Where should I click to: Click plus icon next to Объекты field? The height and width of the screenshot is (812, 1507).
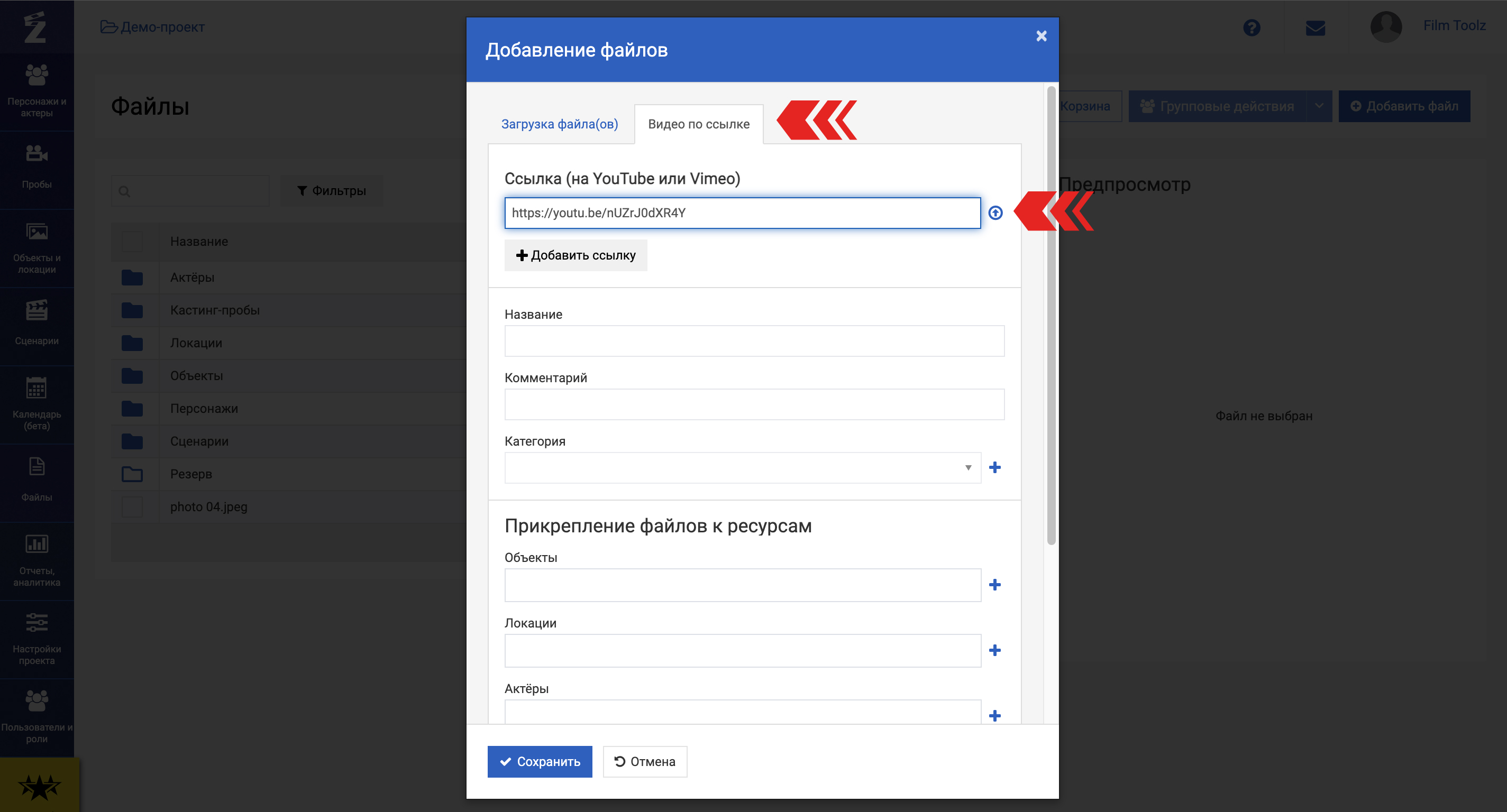994,585
